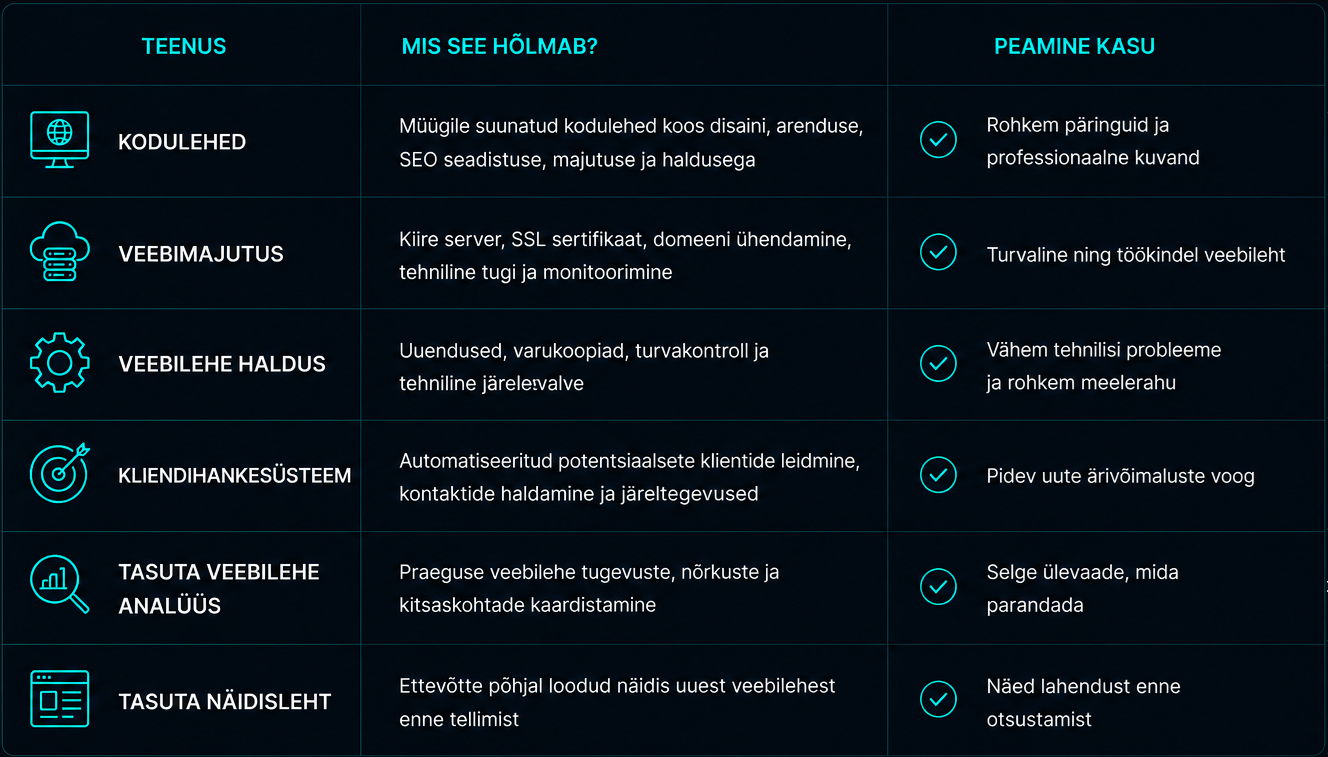
Task: Click the globe monitor icon beside Kodulehed
Action: click(59, 140)
